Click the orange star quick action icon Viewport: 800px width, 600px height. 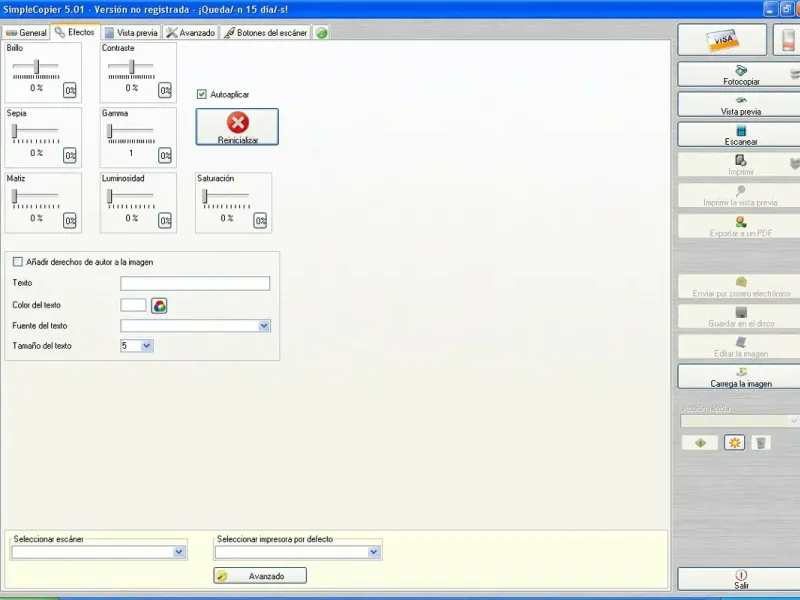coord(735,443)
